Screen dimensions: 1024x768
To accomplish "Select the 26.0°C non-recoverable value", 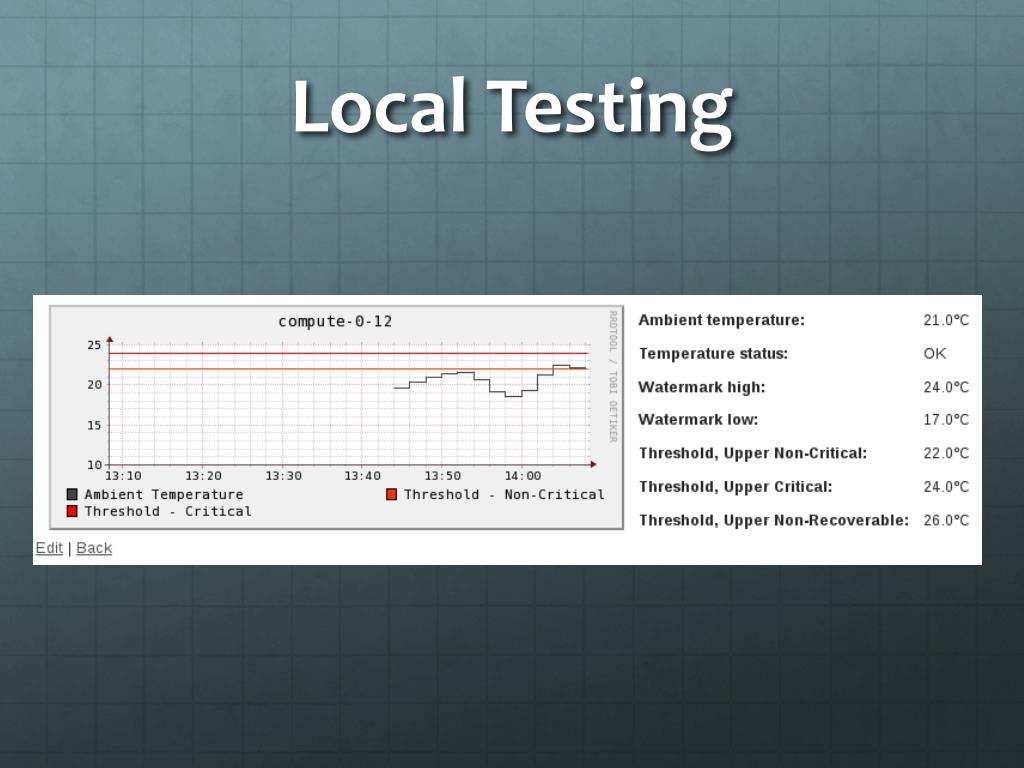I will tap(946, 520).
